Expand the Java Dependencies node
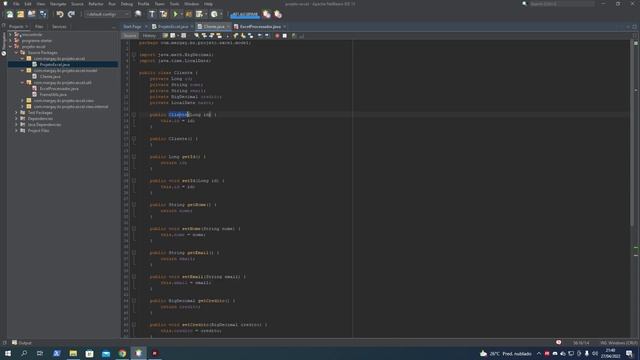Screen dimensions: 640x360 click(x=16, y=124)
